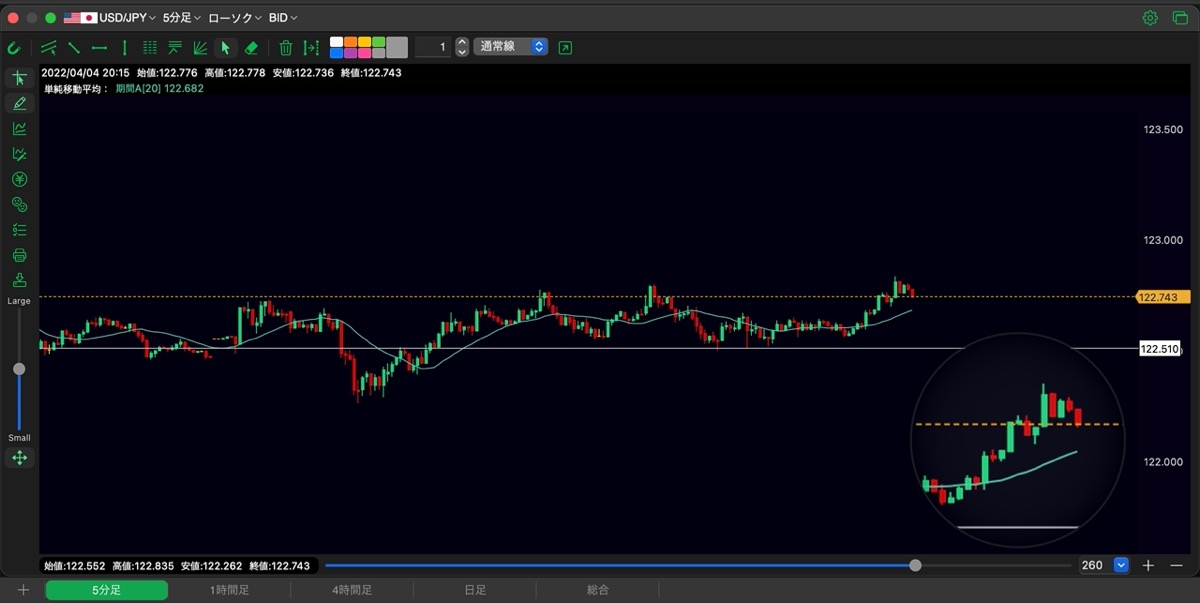
Task: Switch to the 総合 tab
Action: (598, 590)
